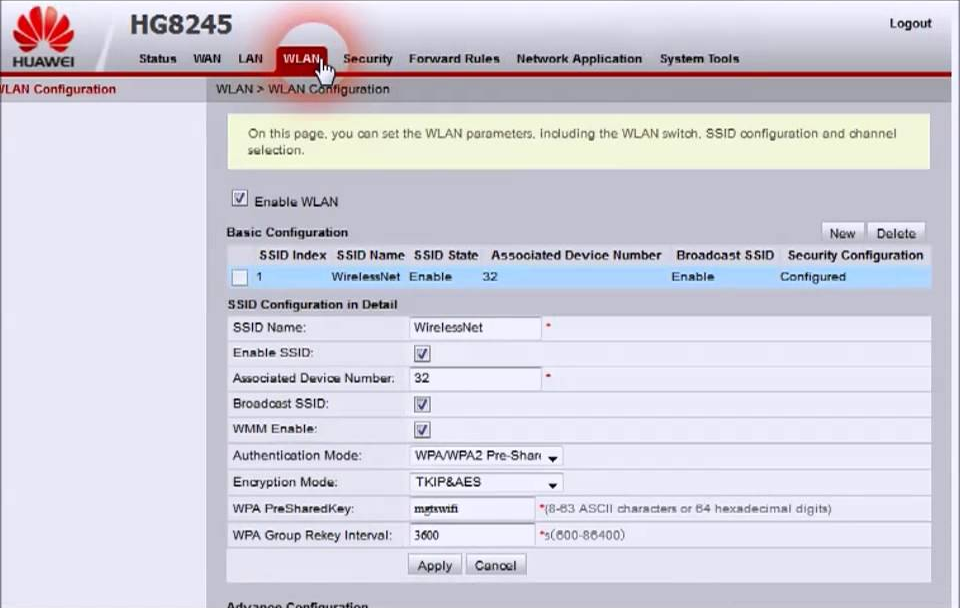Click the New button to add an SSID

click(842, 233)
